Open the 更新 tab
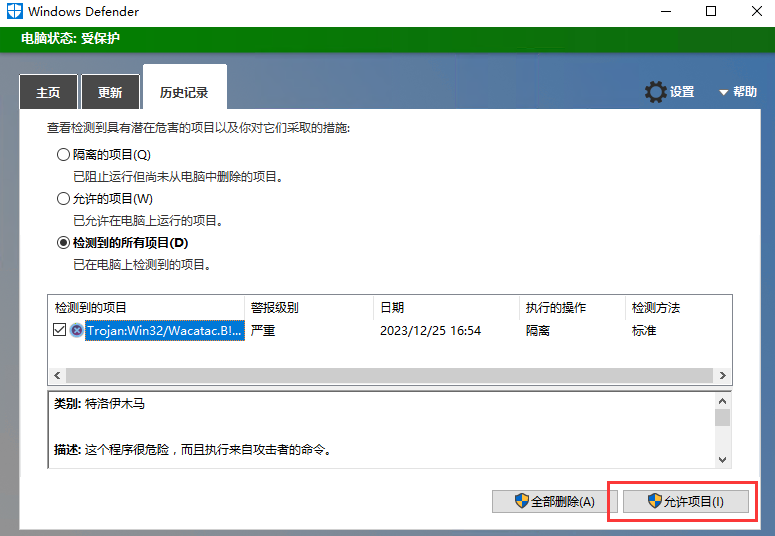Screen dimensions: 775x536 [110, 93]
